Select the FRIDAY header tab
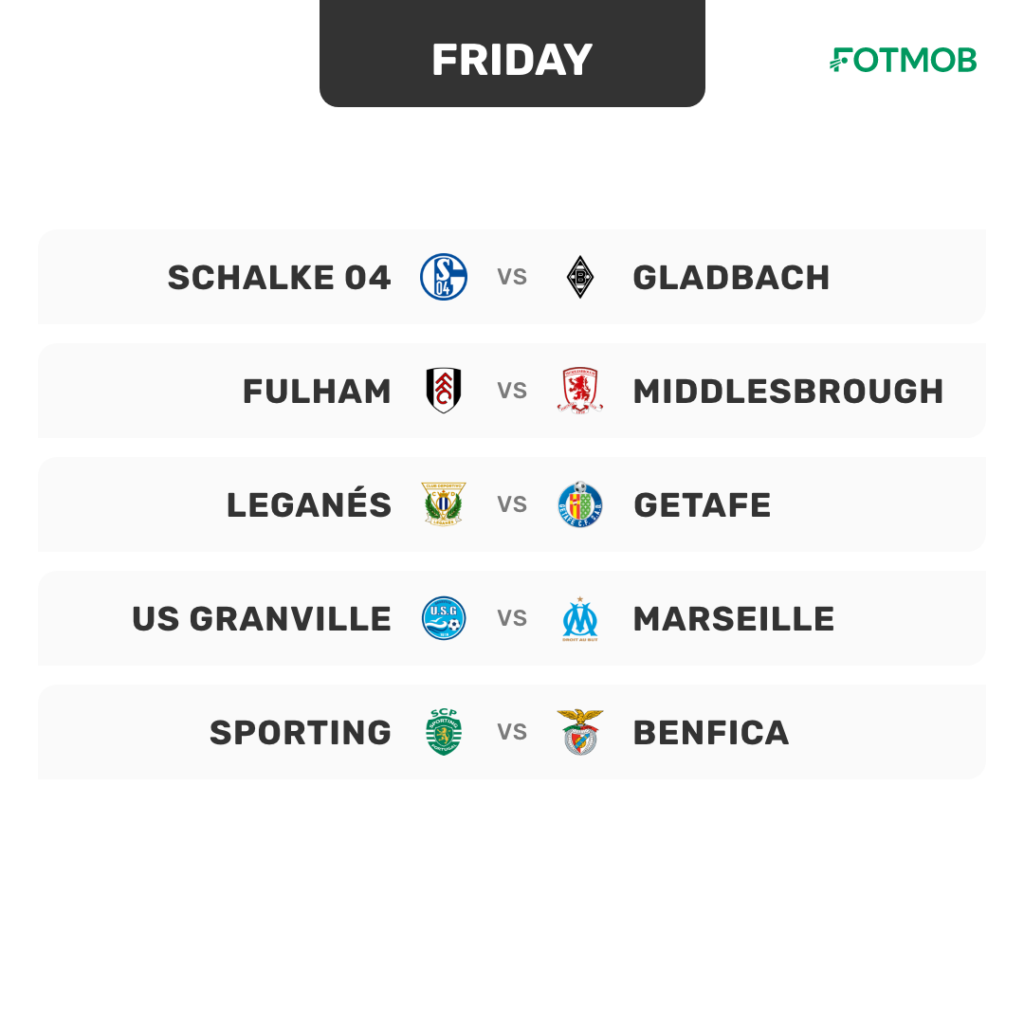1024x1024 pixels. point(512,54)
